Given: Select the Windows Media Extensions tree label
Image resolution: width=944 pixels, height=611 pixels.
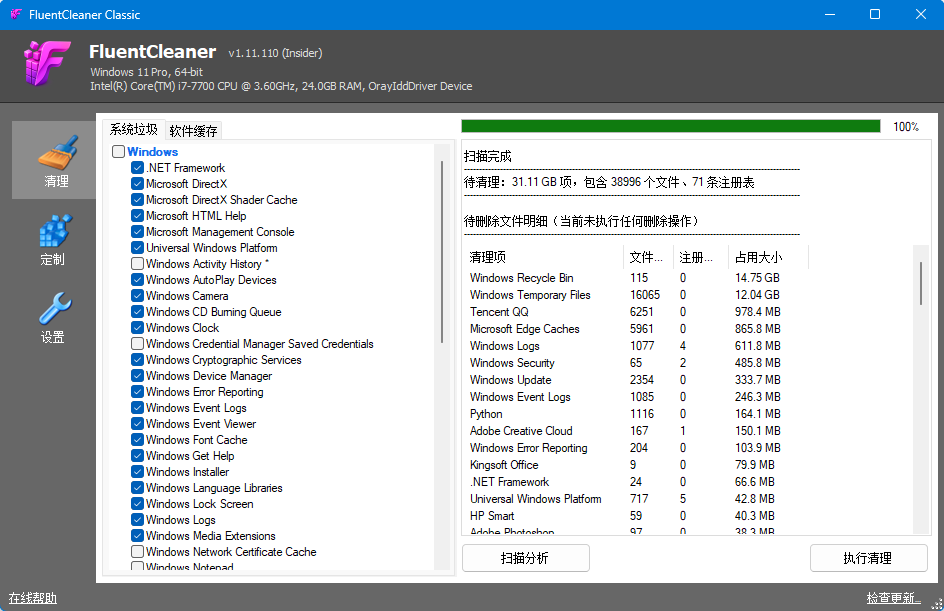Looking at the screenshot, I should pyautogui.click(x=211, y=536).
